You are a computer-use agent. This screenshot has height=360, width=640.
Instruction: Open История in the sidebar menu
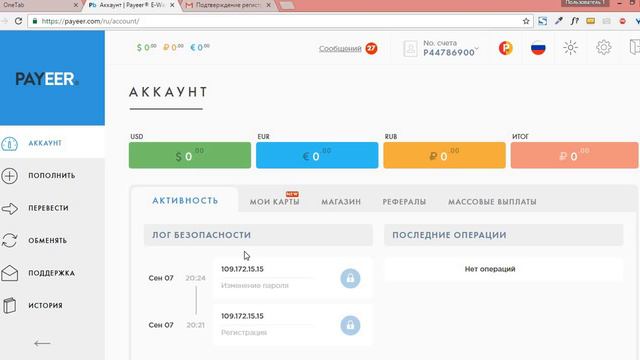pyautogui.click(x=45, y=305)
